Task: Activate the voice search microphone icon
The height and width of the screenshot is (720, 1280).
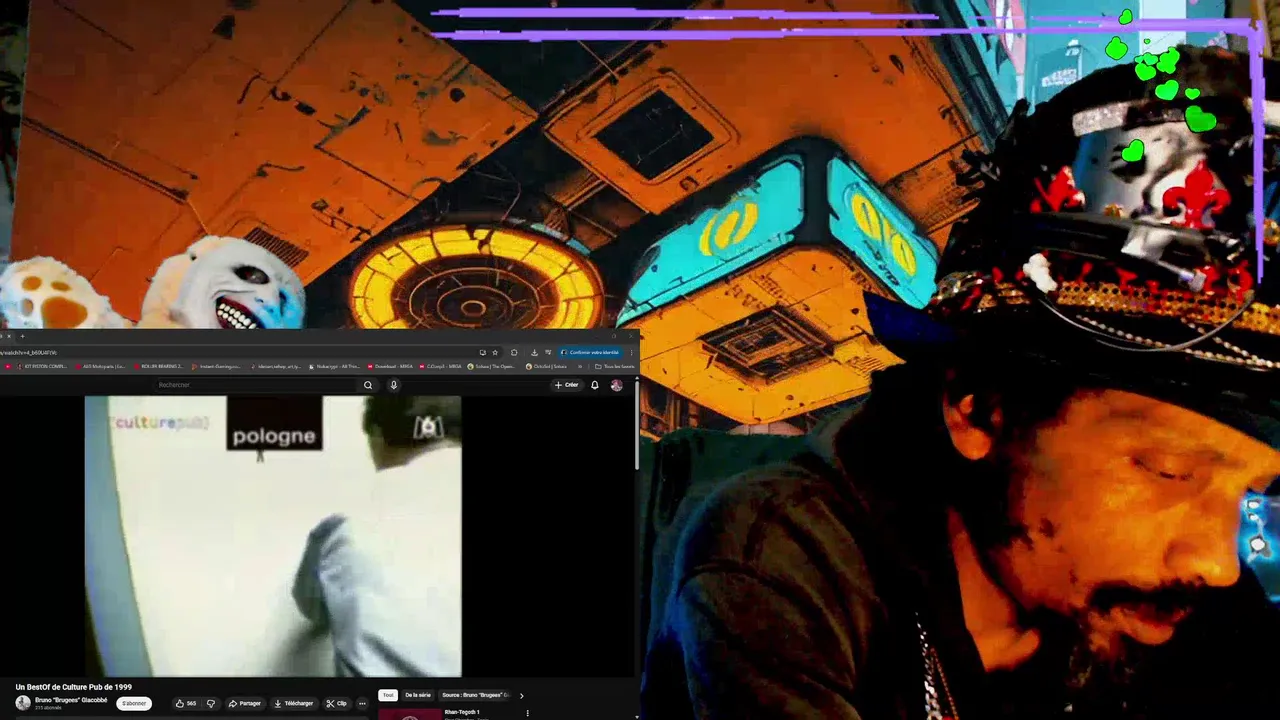Action: click(394, 385)
